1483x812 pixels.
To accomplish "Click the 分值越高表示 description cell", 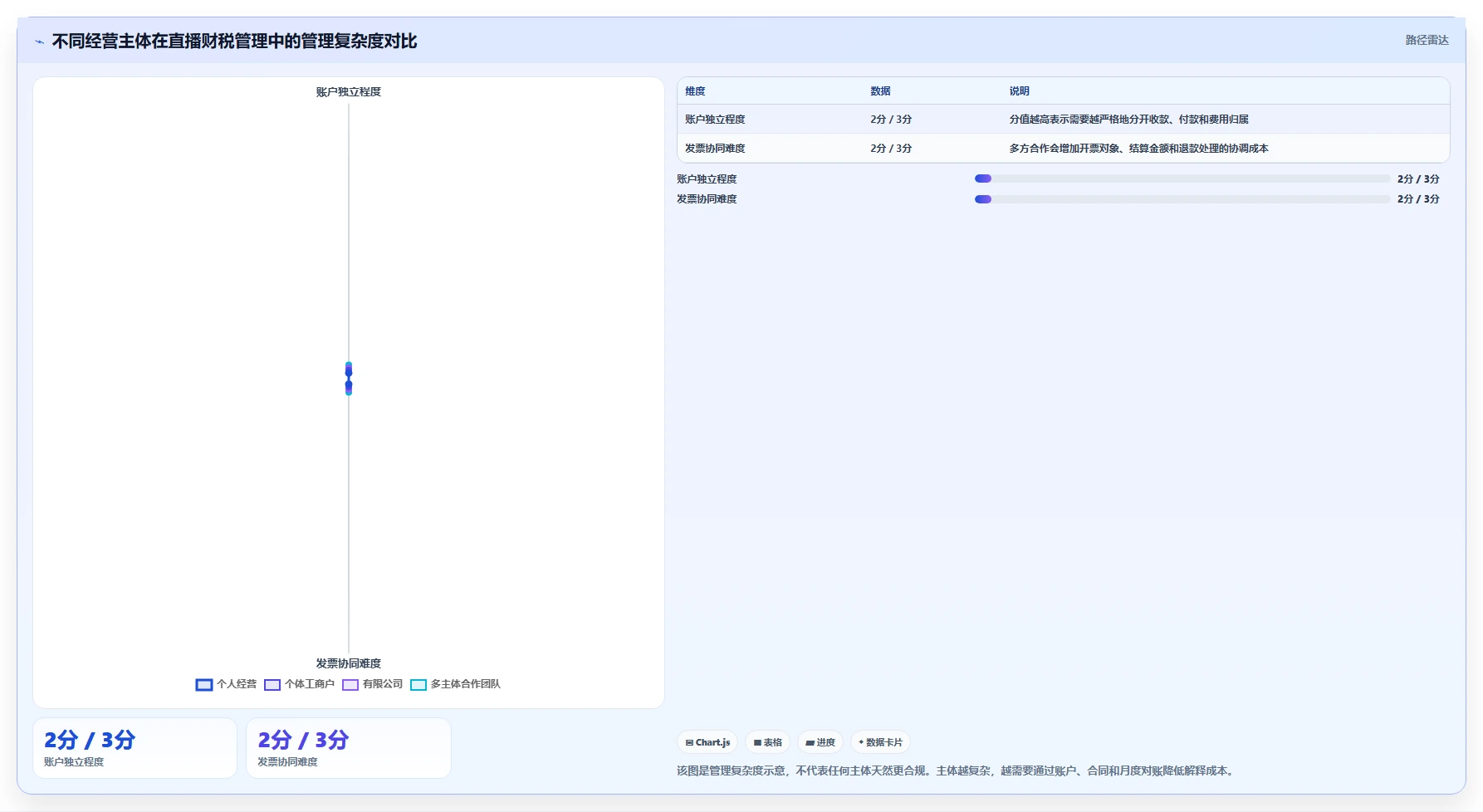I will pos(1128,120).
